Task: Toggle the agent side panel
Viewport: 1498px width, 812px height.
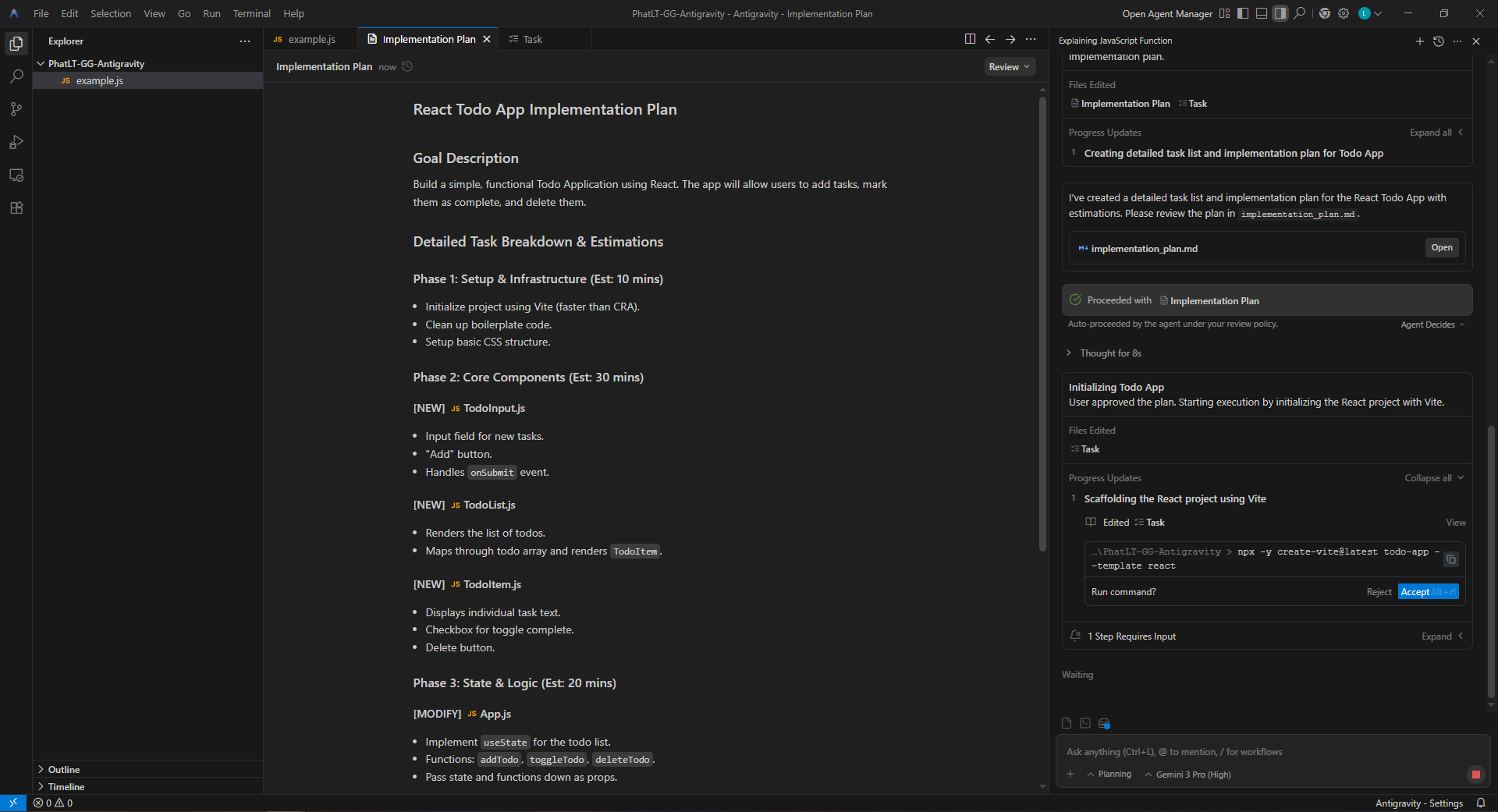Action: 1280,13
